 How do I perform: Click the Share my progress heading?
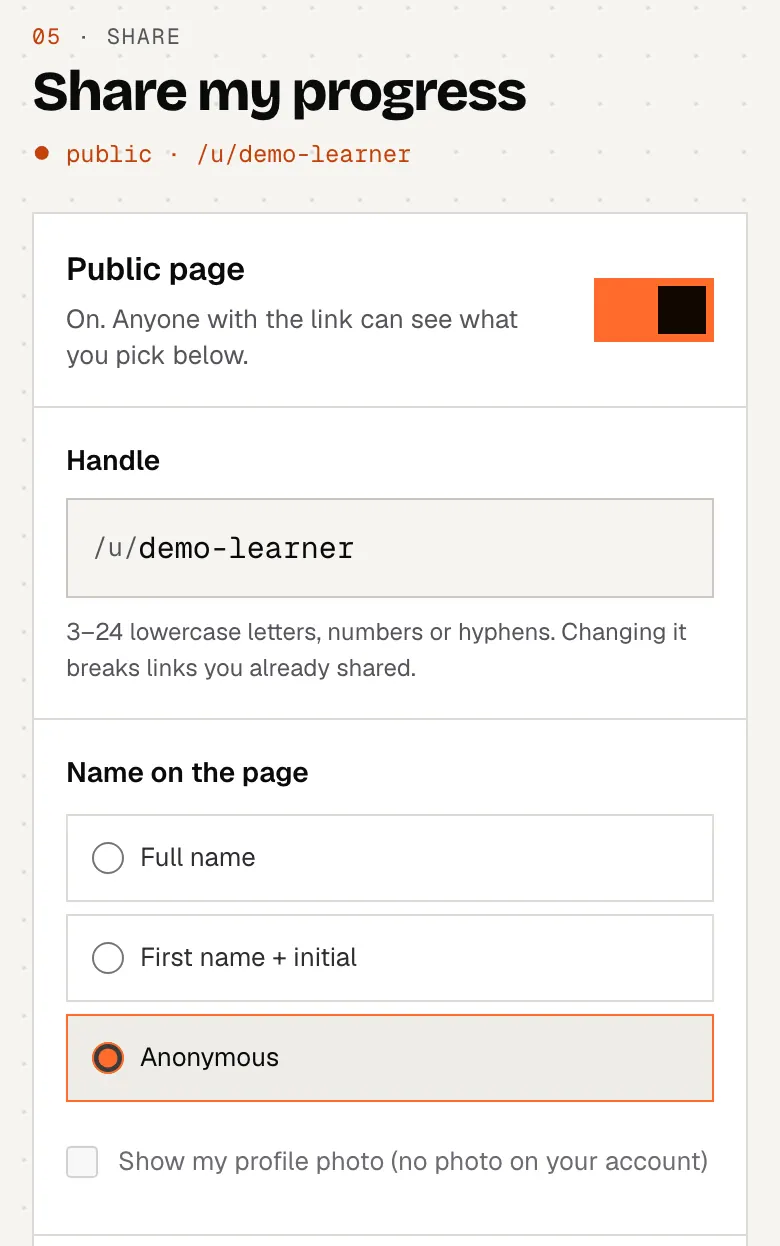(280, 93)
